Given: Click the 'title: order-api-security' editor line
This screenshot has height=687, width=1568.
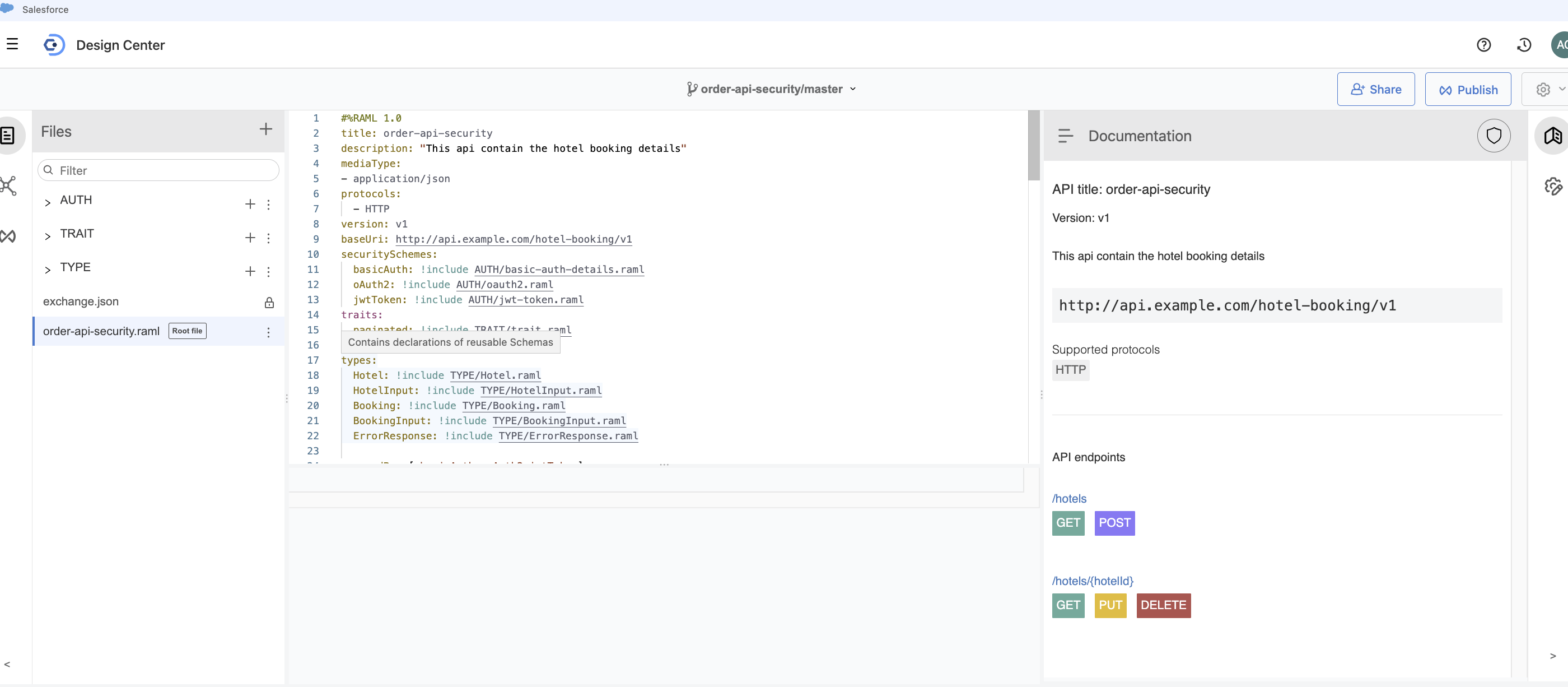Looking at the screenshot, I should [416, 133].
